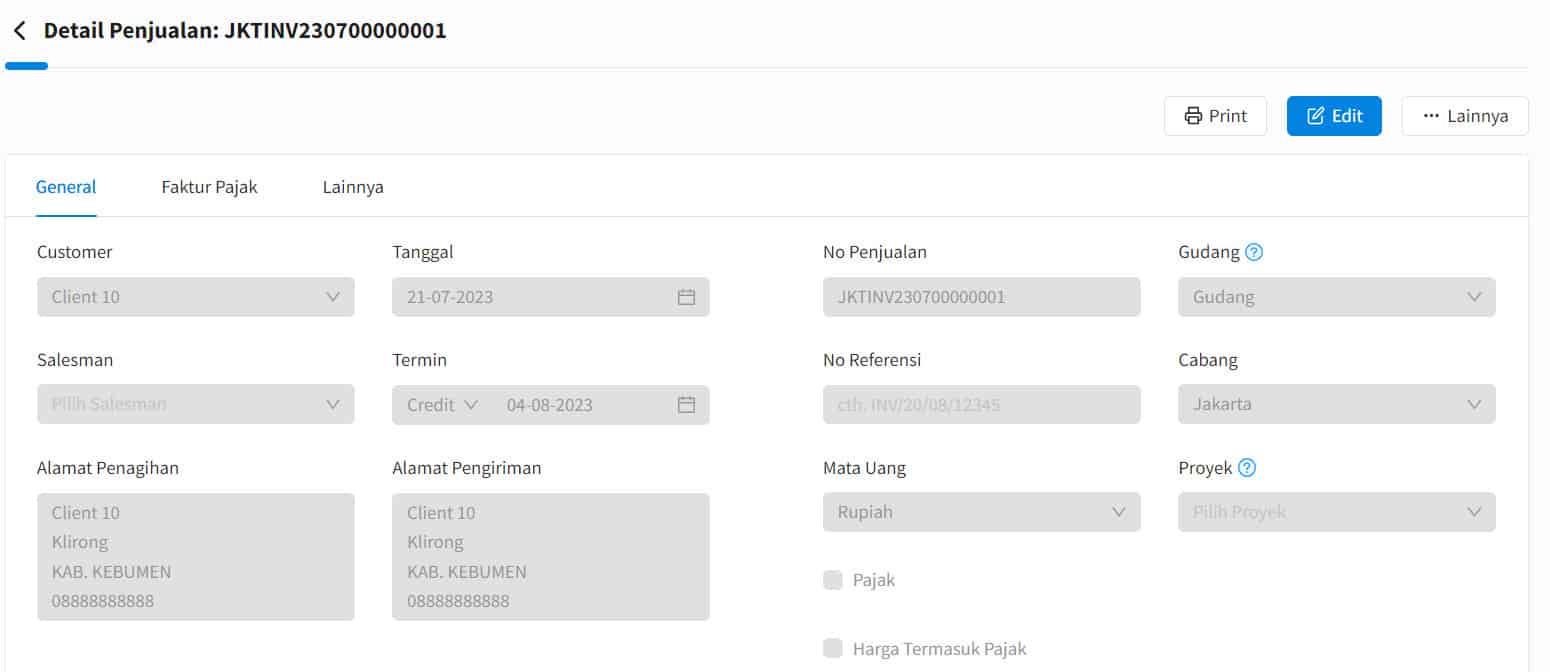1550x672 pixels.
Task: Click the back arrow beside Detail Penjualan
Action: [x=20, y=31]
